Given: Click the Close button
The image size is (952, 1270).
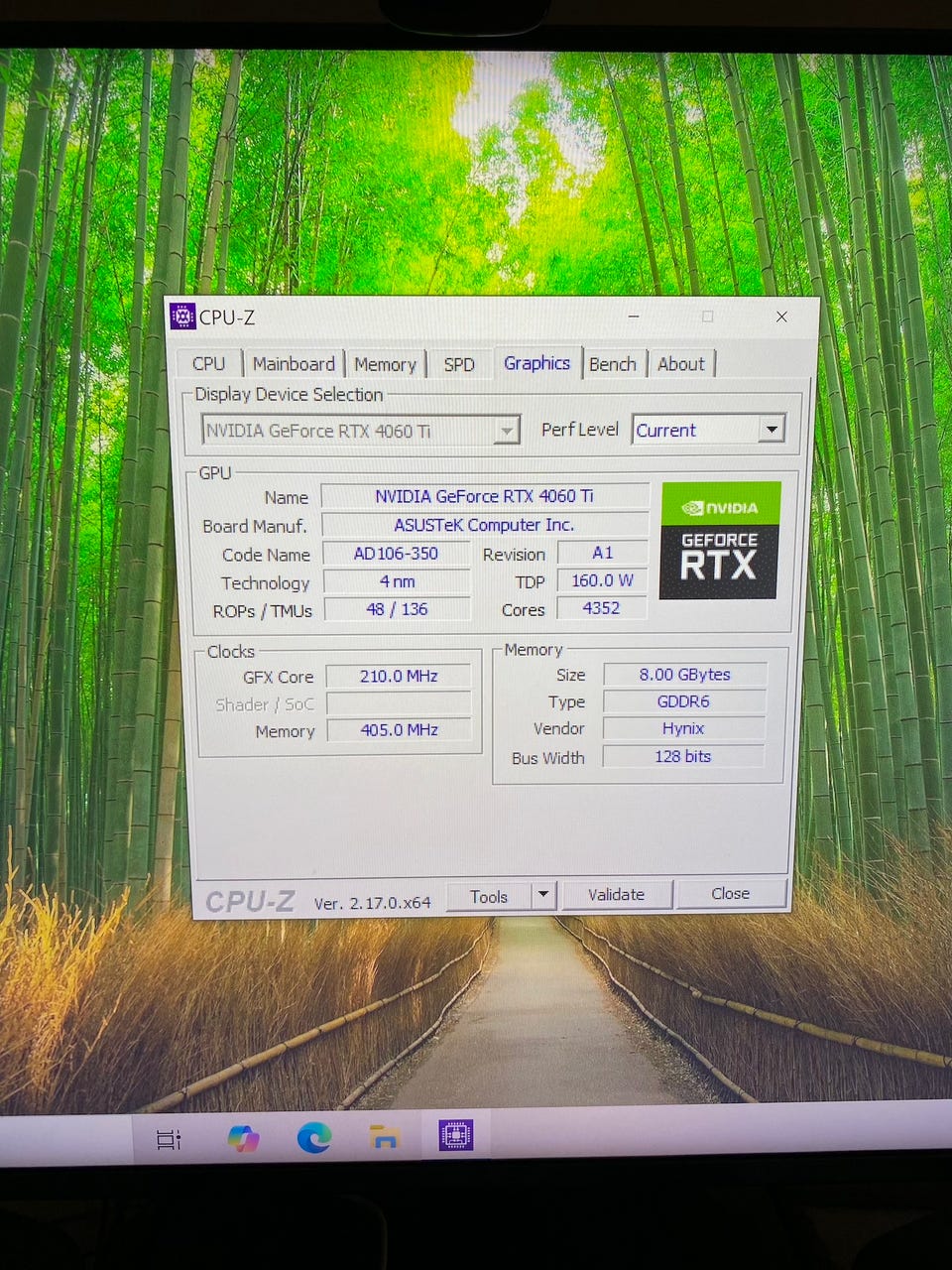Looking at the screenshot, I should [731, 893].
